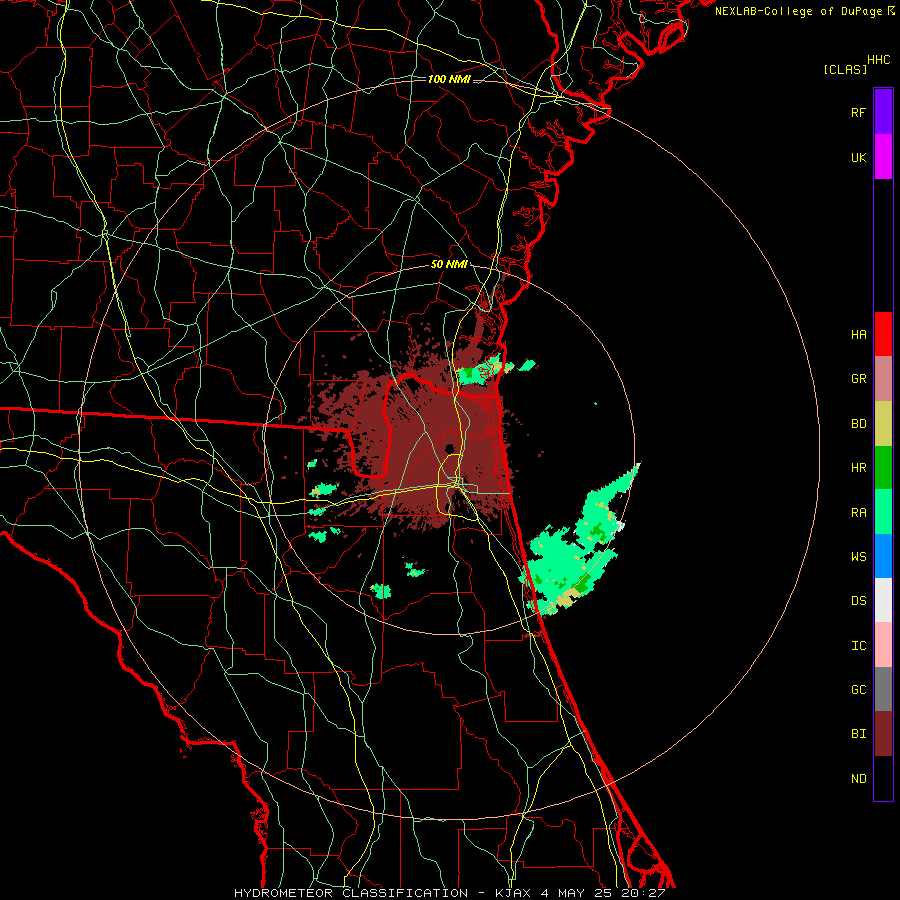Click the HHC product label
Image resolution: width=900 pixels, height=900 pixels.
(878, 60)
